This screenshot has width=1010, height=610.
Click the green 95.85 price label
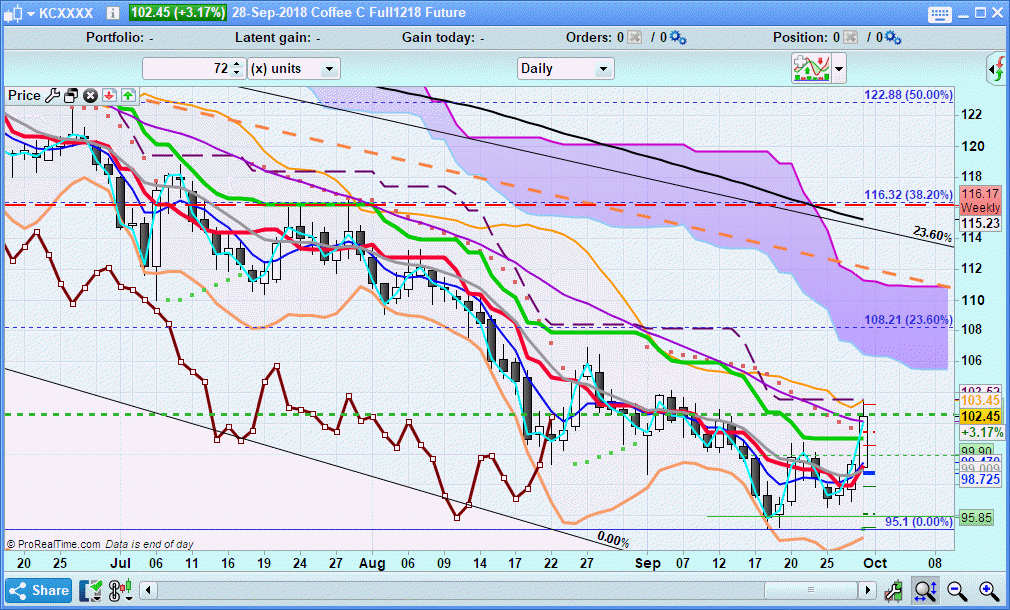pyautogui.click(x=977, y=518)
